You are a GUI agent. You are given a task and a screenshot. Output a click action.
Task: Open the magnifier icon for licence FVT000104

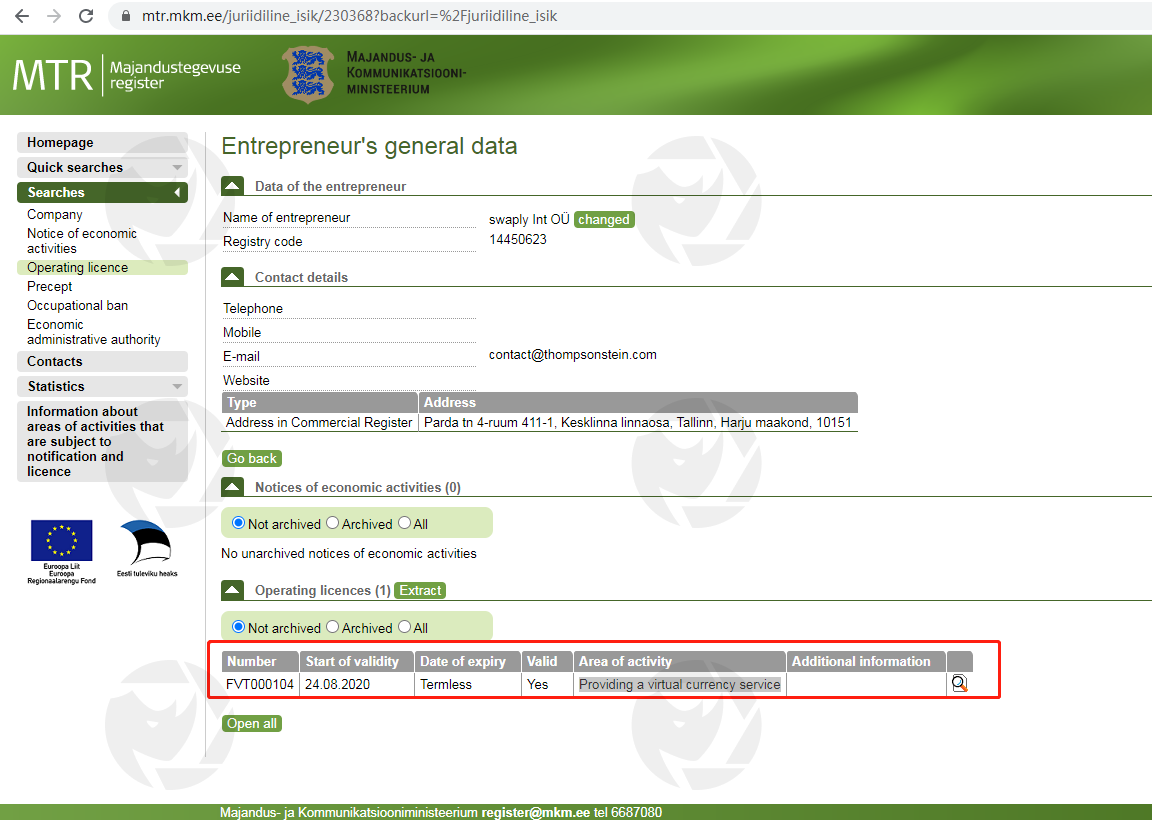(960, 685)
